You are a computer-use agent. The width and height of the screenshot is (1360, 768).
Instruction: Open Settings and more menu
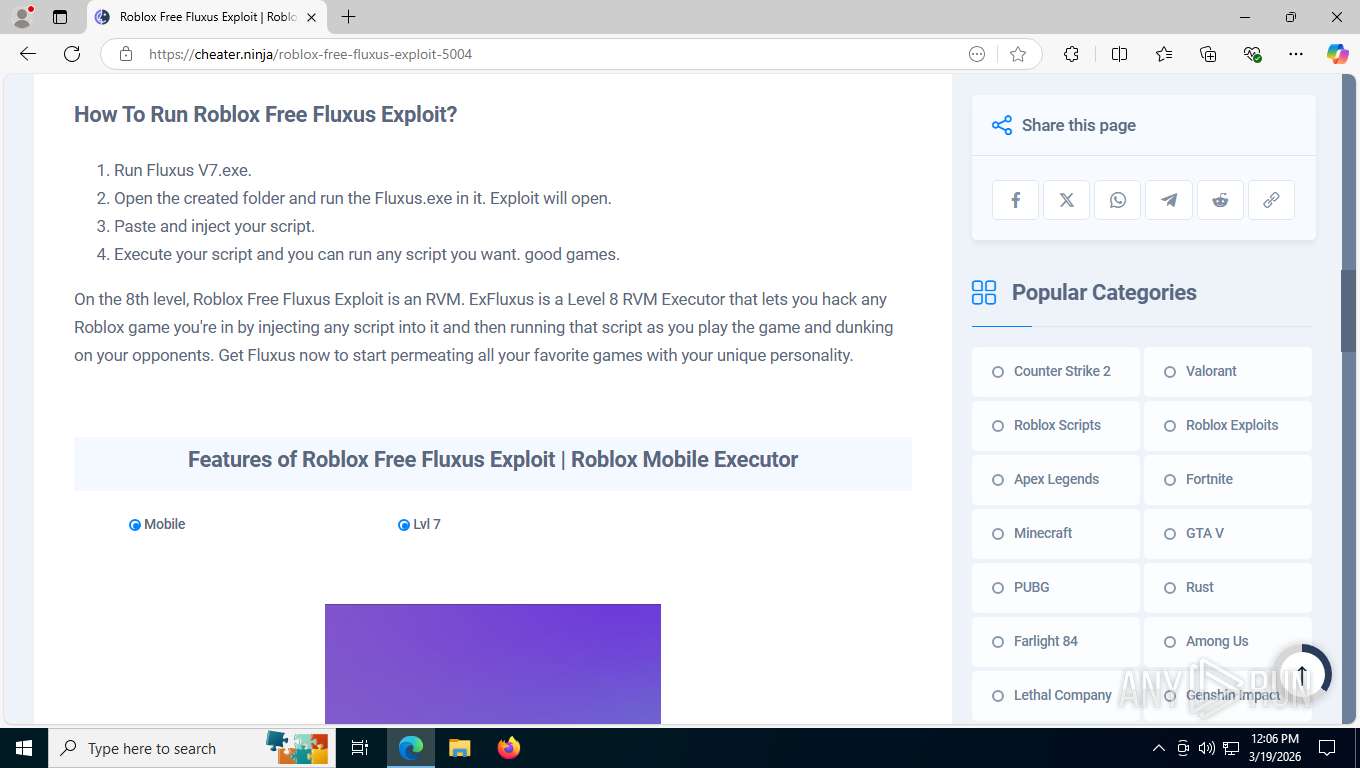pyautogui.click(x=1296, y=54)
